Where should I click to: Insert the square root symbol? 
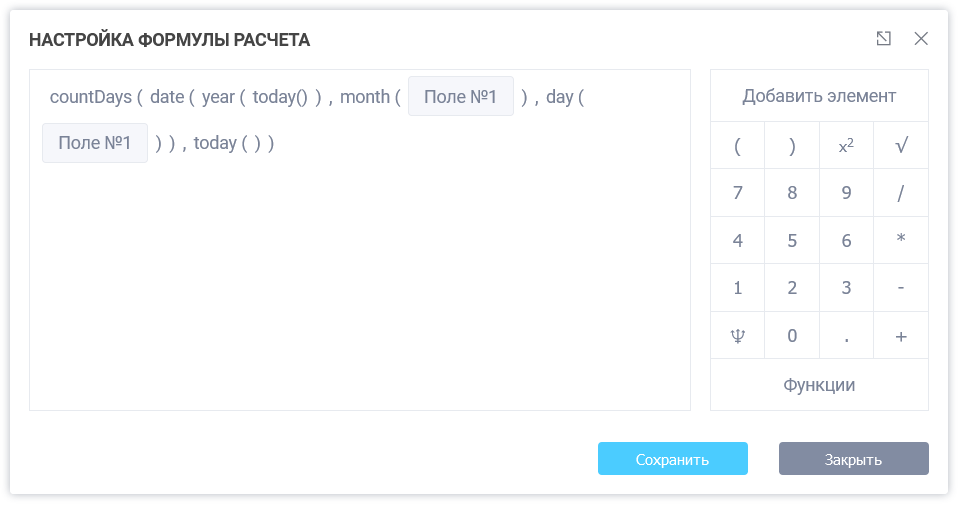pyautogui.click(x=901, y=146)
